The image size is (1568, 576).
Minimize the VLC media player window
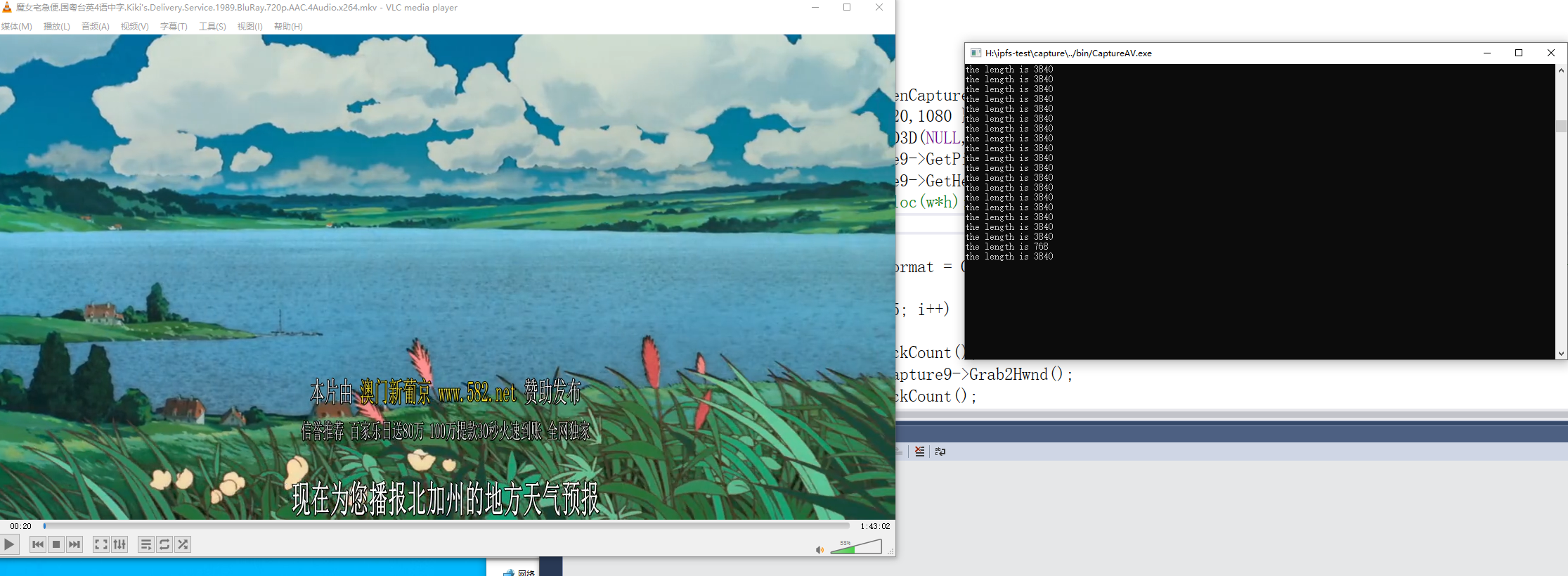[815, 7]
